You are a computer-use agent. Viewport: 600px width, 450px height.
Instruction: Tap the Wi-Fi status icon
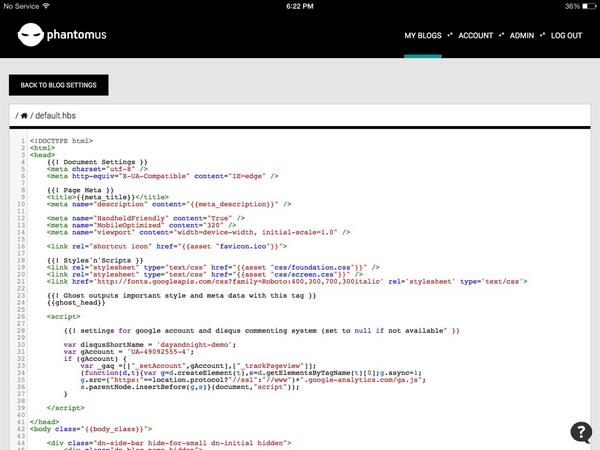click(46, 6)
